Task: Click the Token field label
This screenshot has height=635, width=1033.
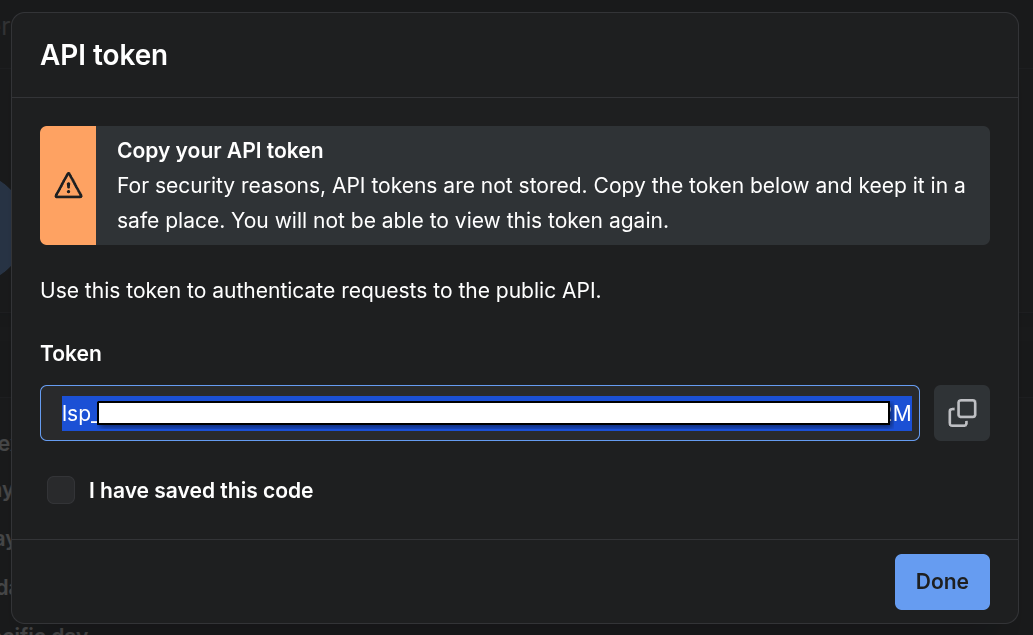Action: pyautogui.click(x=71, y=354)
